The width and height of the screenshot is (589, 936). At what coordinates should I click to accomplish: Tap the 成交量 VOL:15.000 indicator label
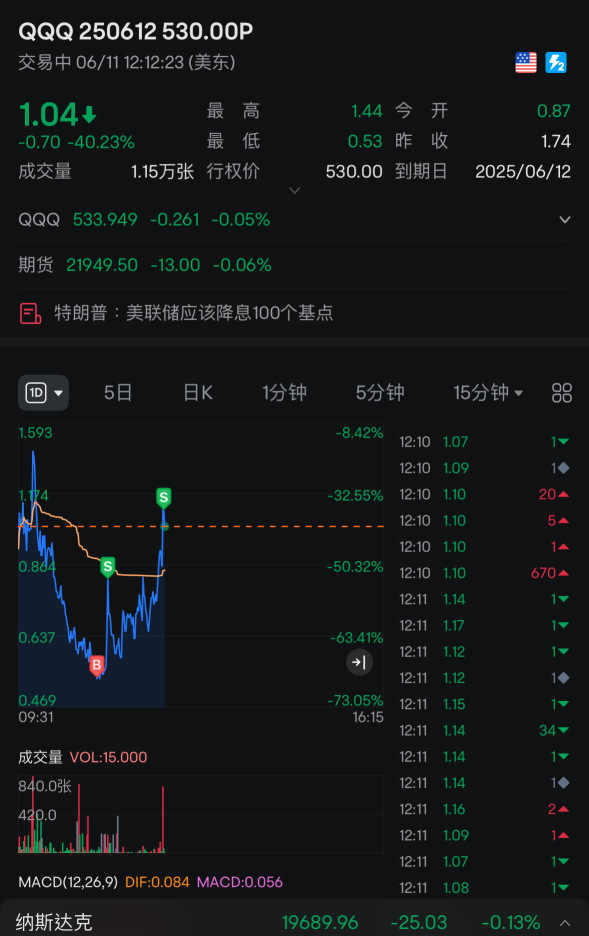[x=83, y=758]
